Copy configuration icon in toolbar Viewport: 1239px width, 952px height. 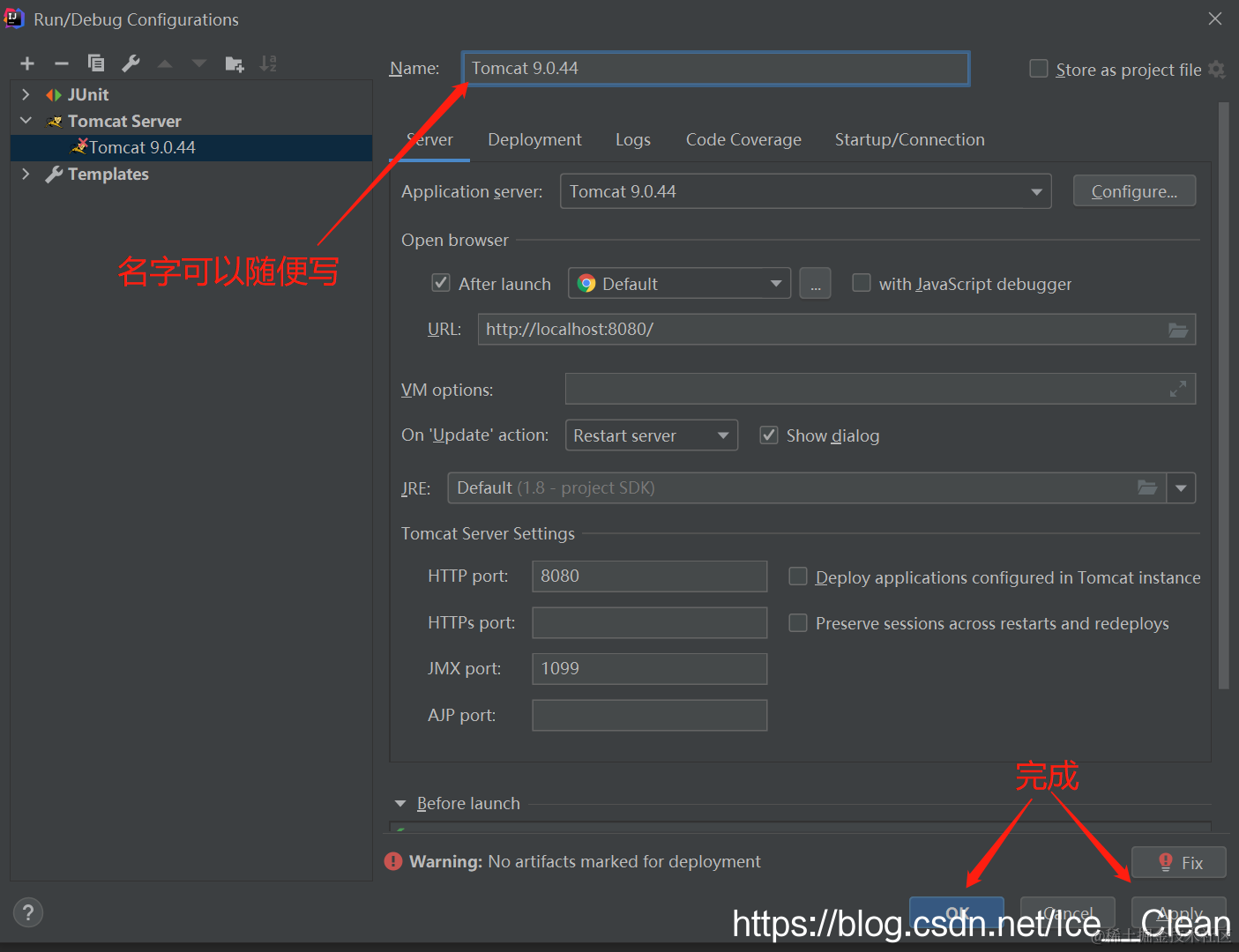click(96, 63)
